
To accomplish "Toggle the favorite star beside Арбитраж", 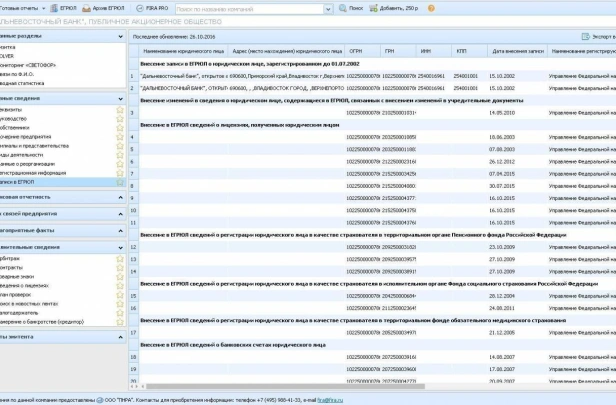I will 120,258.
